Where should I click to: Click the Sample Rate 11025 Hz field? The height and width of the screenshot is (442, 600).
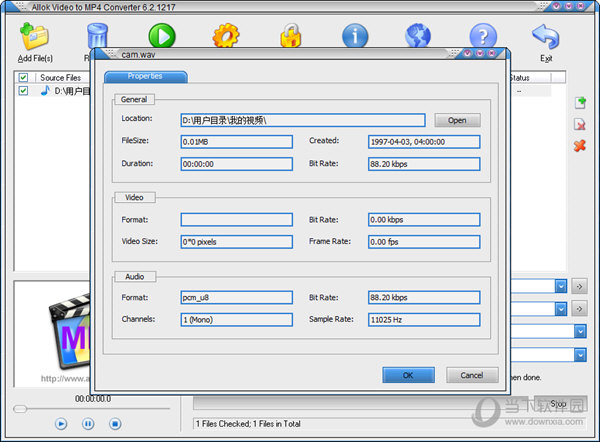pos(424,320)
